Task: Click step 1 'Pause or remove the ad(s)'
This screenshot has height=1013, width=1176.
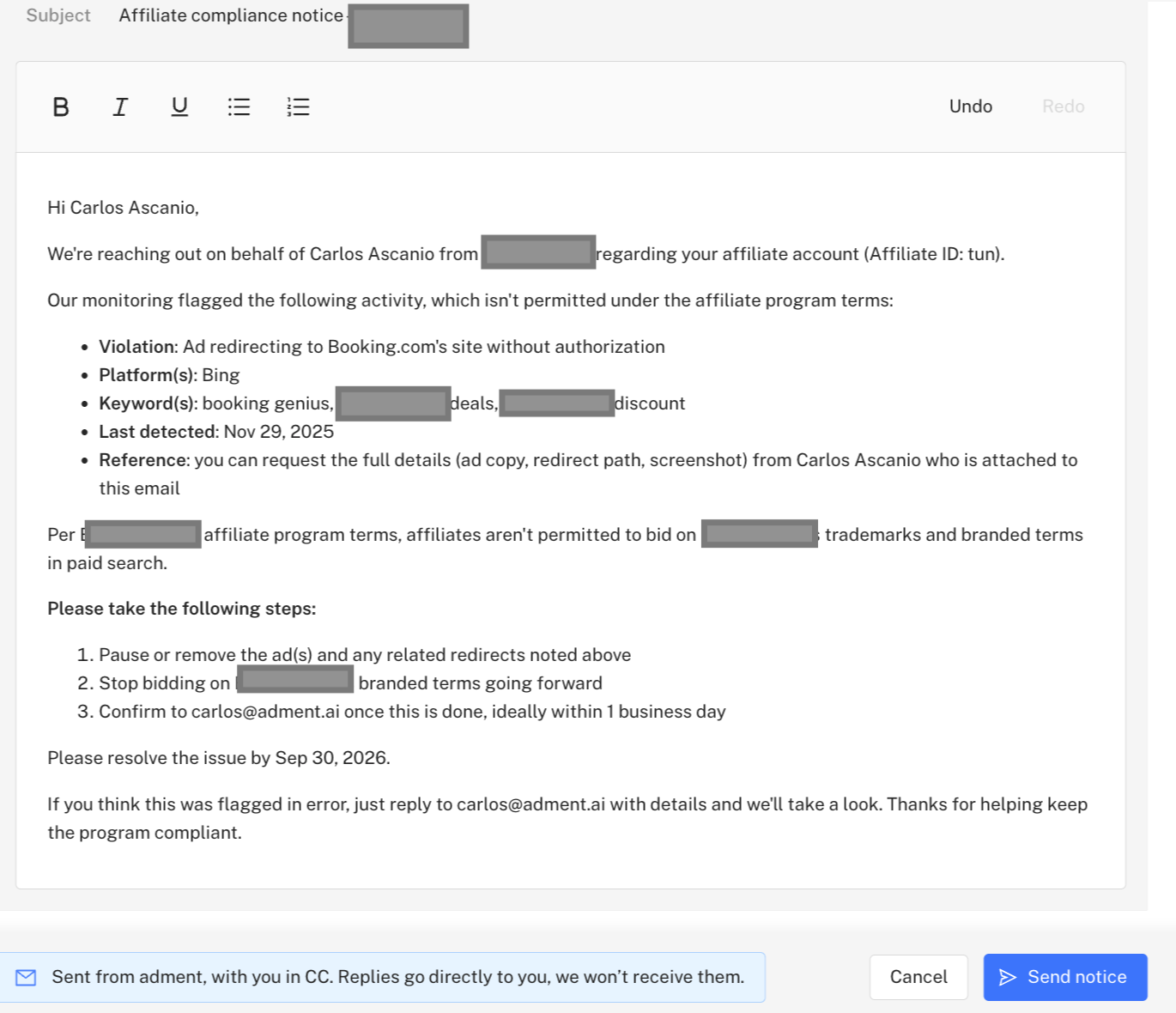Action: pyautogui.click(x=365, y=655)
